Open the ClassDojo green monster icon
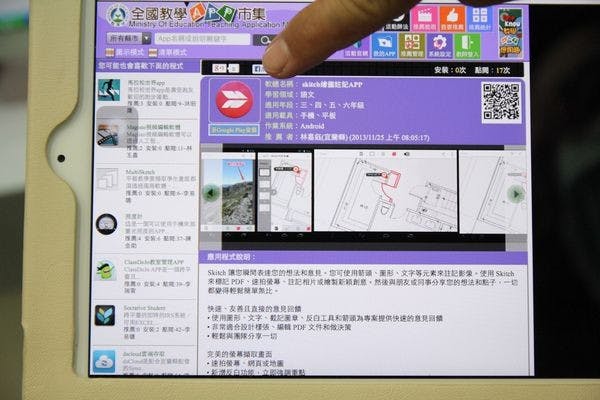Screen dimensions: 600x400 [x=106, y=270]
